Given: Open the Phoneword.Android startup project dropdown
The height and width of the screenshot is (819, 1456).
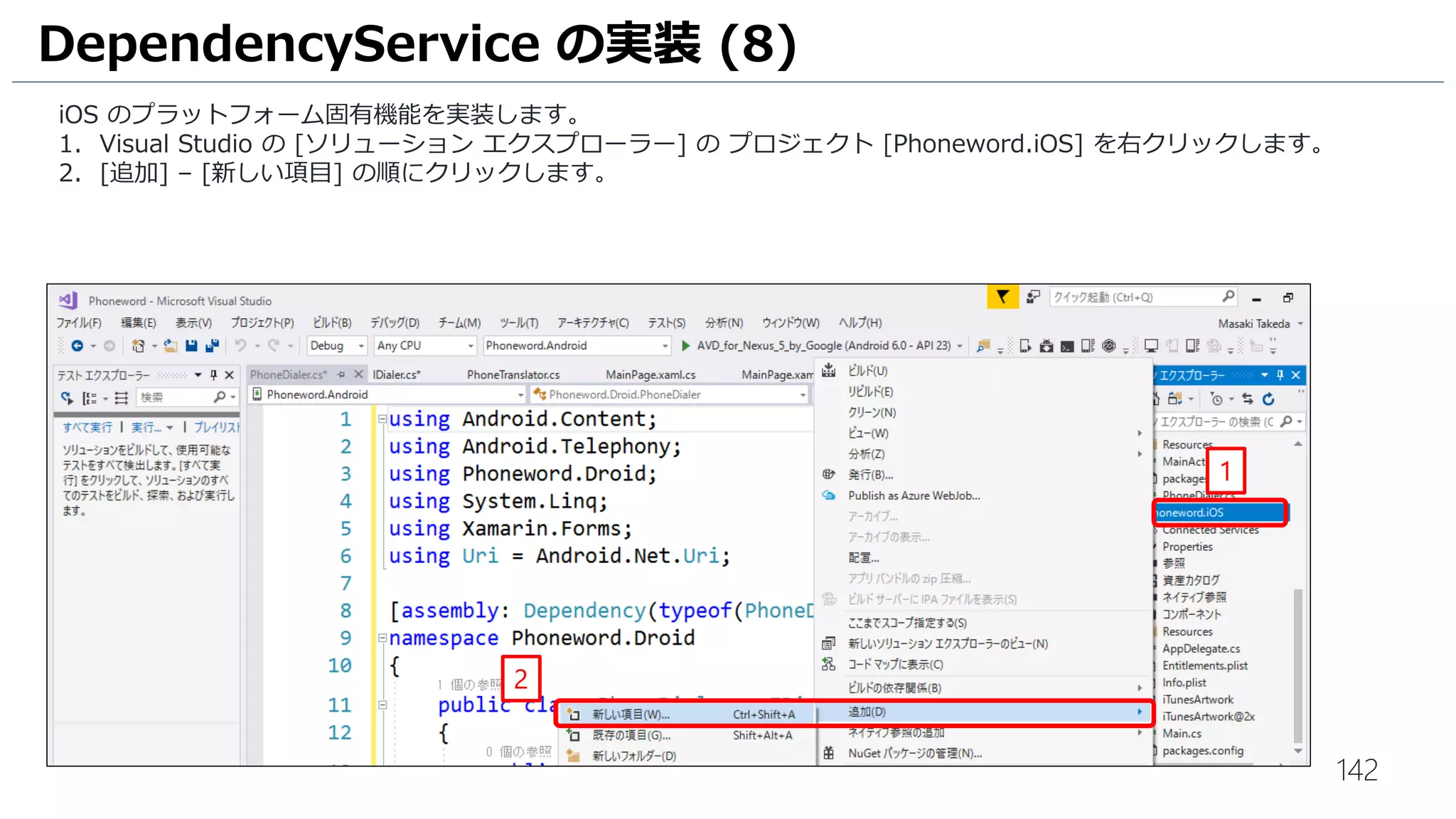Looking at the screenshot, I should point(577,346).
